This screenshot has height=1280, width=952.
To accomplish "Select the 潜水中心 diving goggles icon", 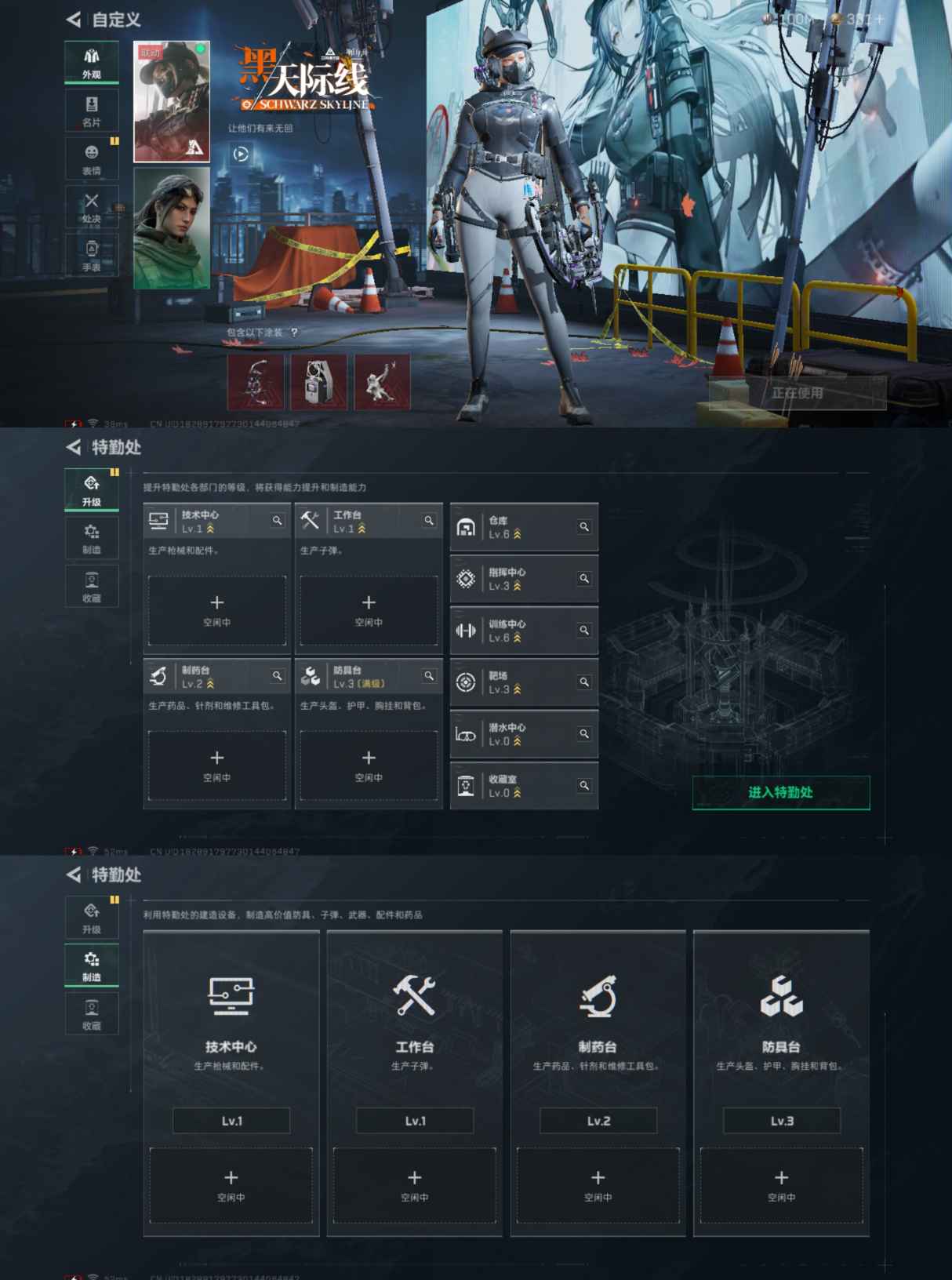I will click(466, 735).
